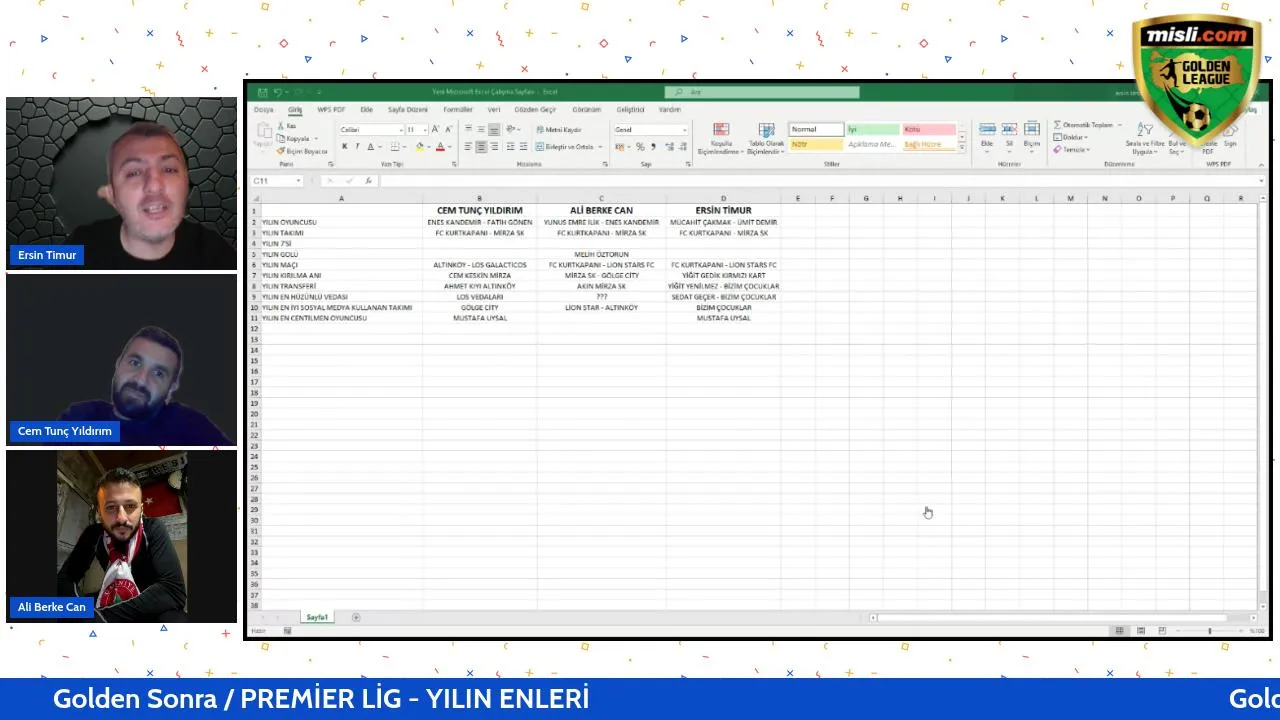Expand the cell styles gallery

(963, 147)
